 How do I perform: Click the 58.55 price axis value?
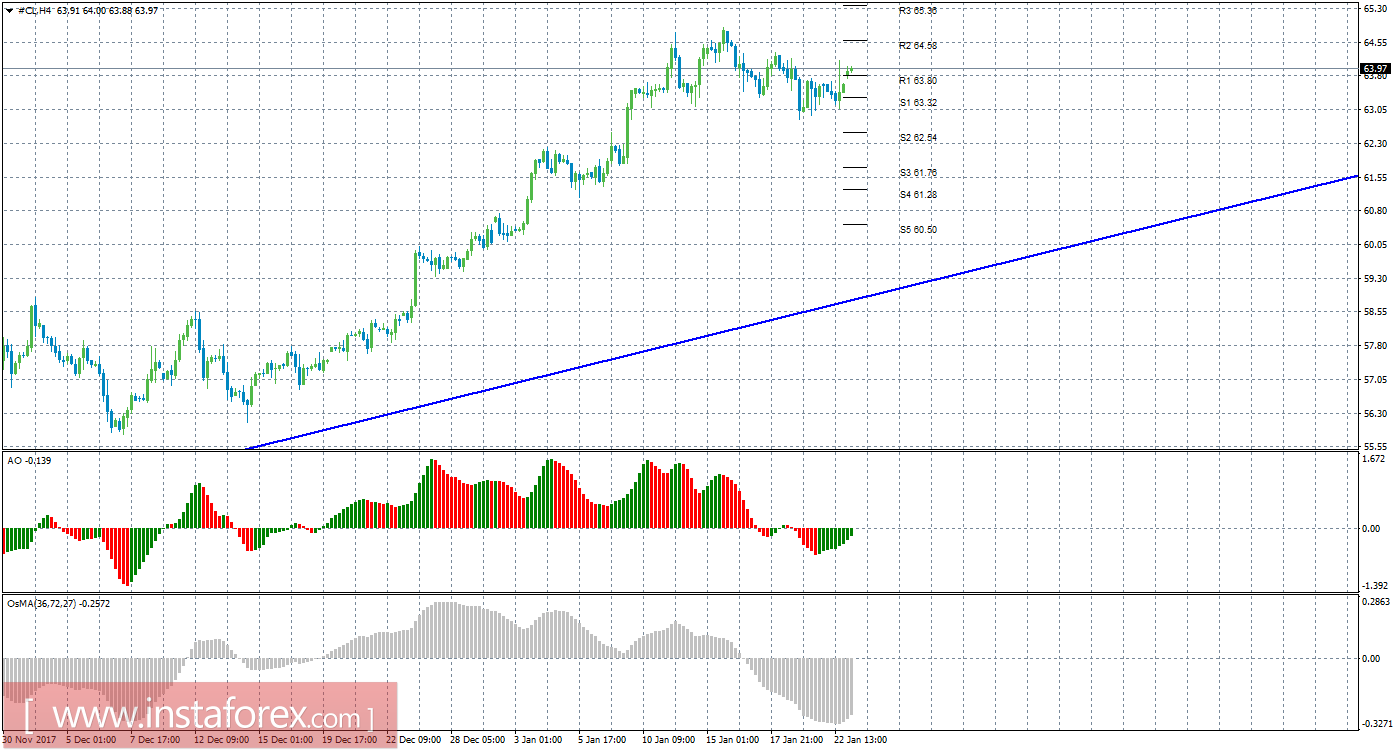pos(1375,312)
